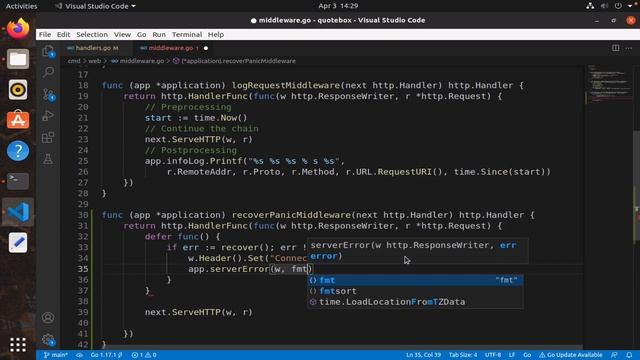640x360 pixels.
Task: Select the 'cmd' breadcrumb segment
Action: (x=74, y=61)
